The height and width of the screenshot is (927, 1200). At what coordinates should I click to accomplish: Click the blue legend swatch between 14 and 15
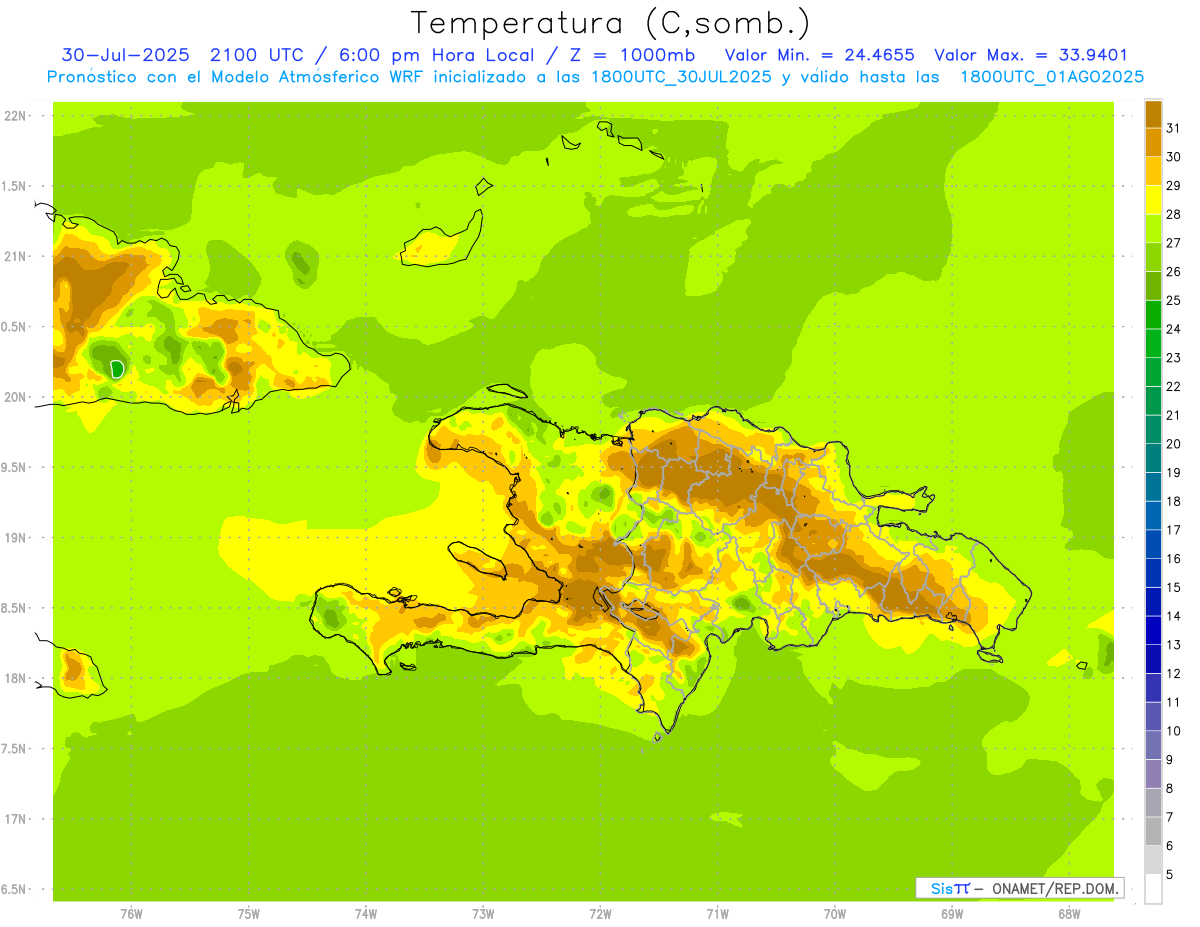pyautogui.click(x=1153, y=601)
